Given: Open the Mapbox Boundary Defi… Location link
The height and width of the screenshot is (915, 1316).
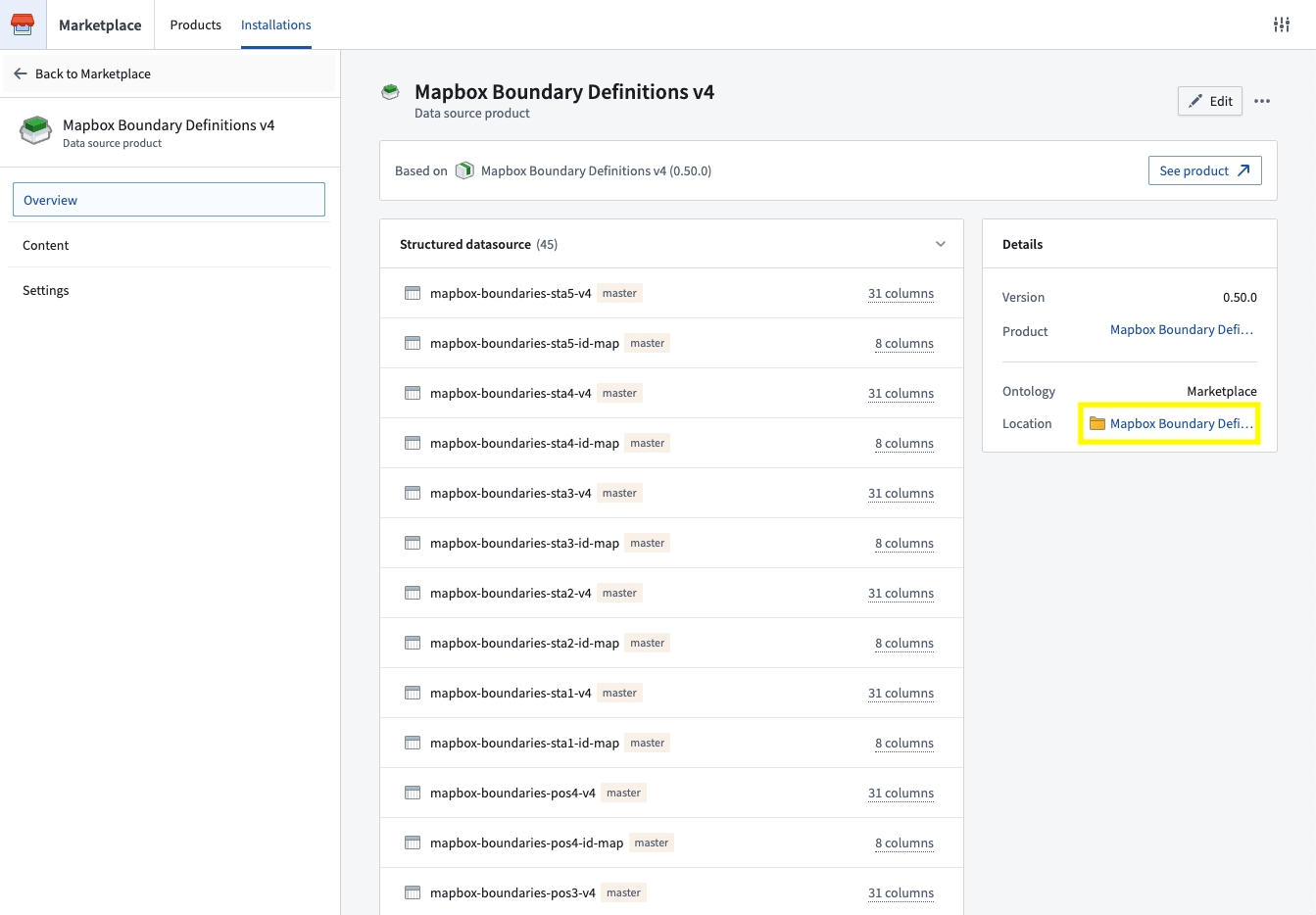Looking at the screenshot, I should point(1182,423).
